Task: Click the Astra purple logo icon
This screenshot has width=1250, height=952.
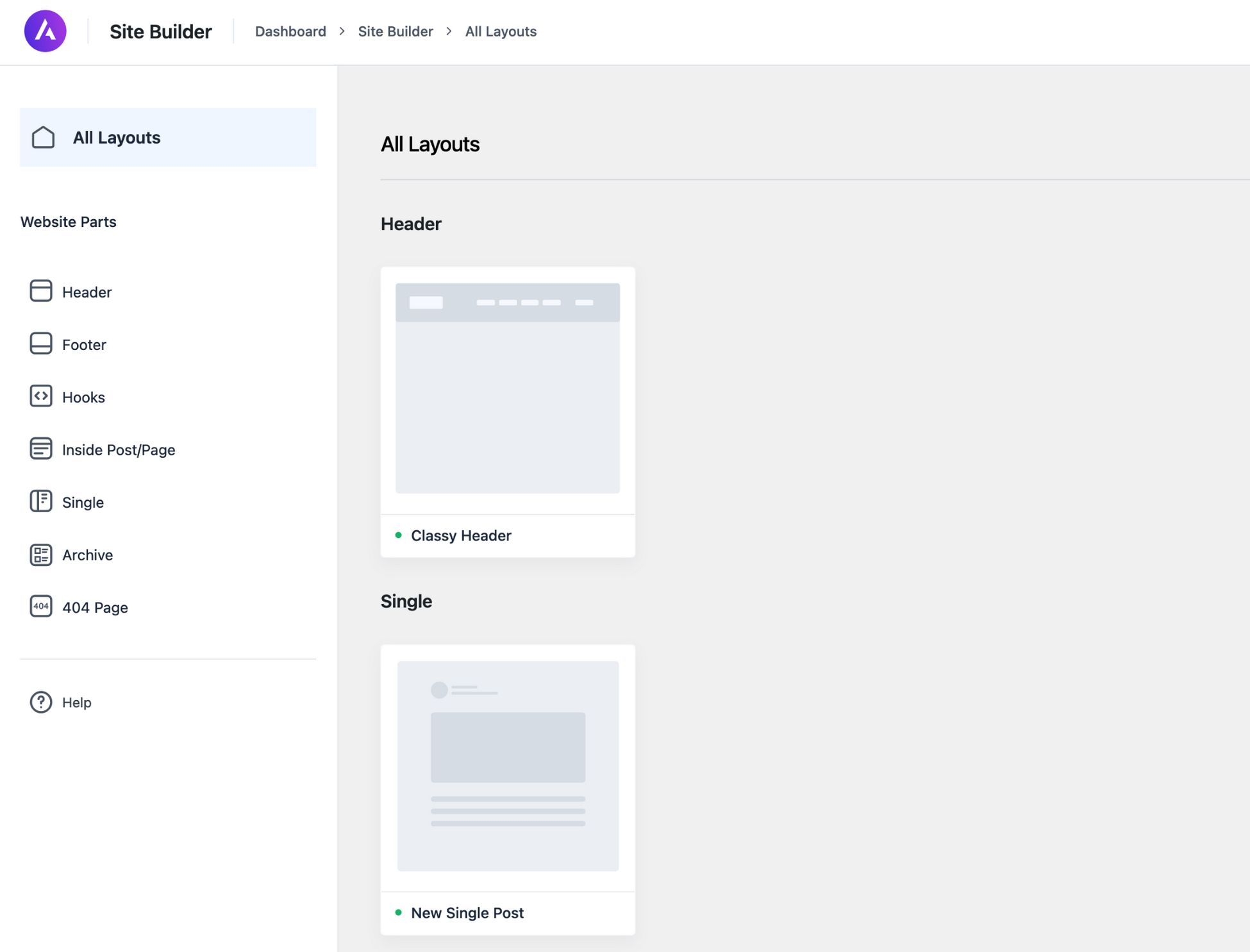Action: coord(45,31)
